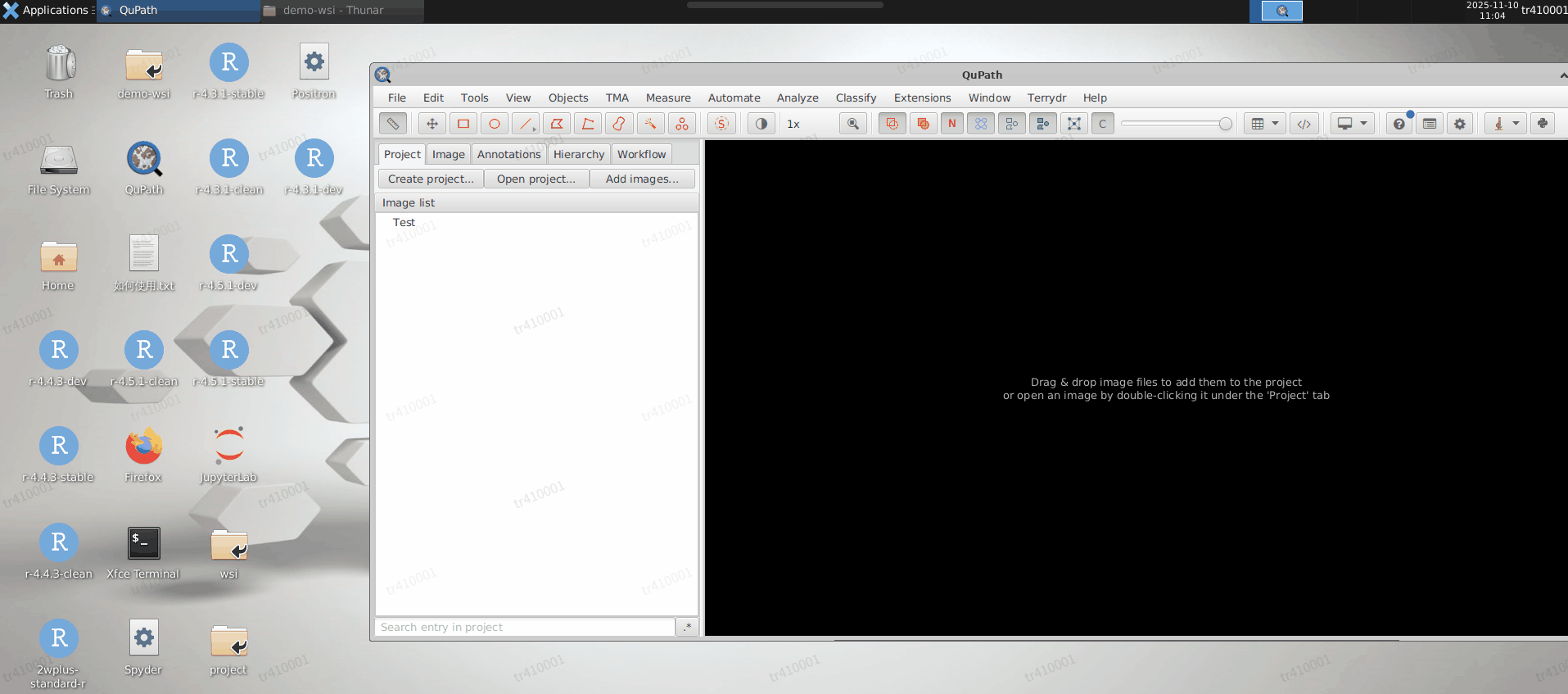Click the Zoom to fit magnifier icon
Screen dimensions: 1568x694
tap(853, 124)
